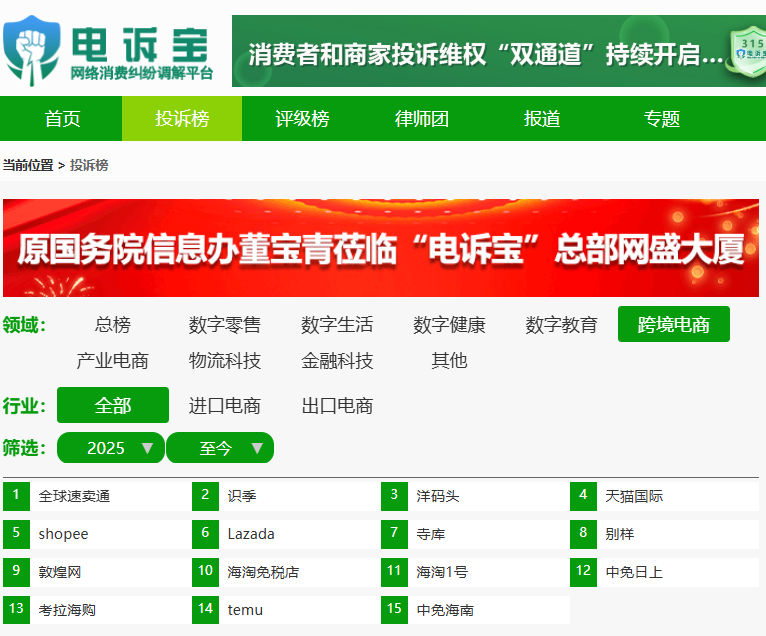Select the 数字生活 domain filter

[x=337, y=324]
